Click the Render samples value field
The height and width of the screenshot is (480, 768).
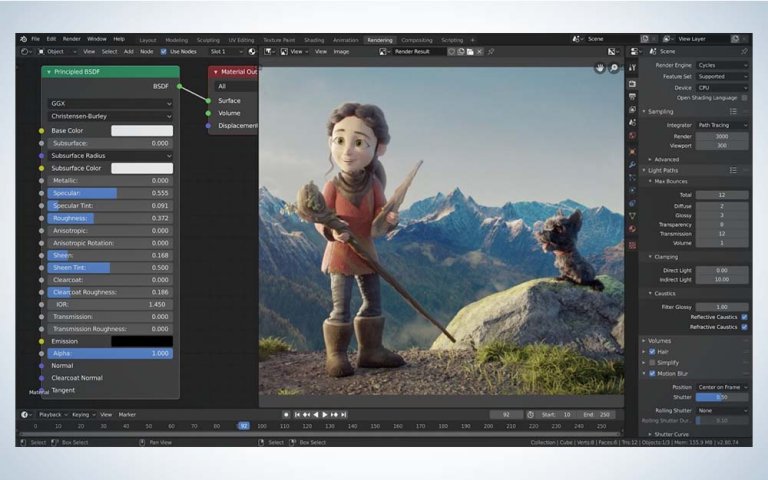(723, 136)
